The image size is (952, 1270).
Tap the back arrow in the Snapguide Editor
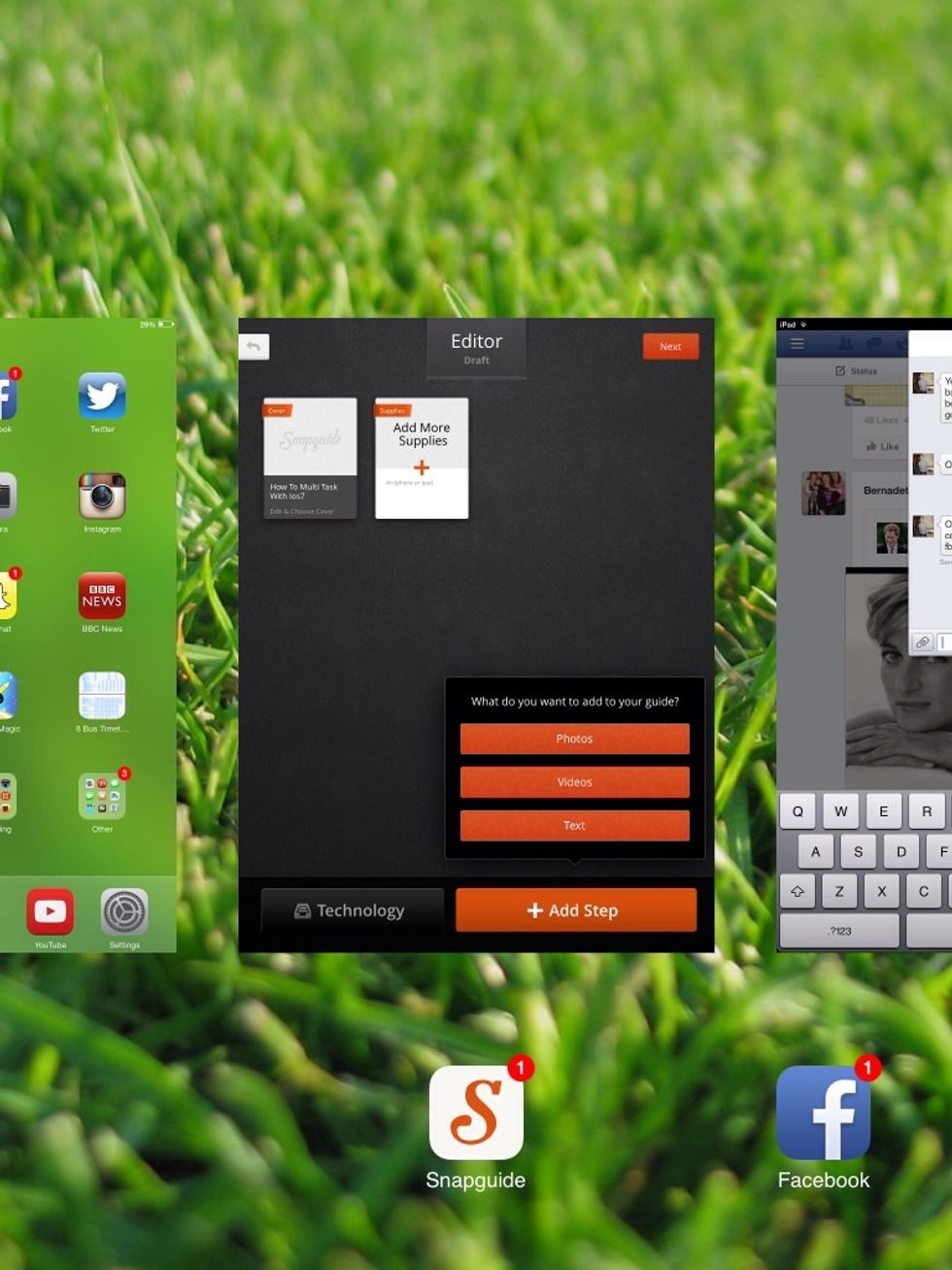pyautogui.click(x=254, y=346)
